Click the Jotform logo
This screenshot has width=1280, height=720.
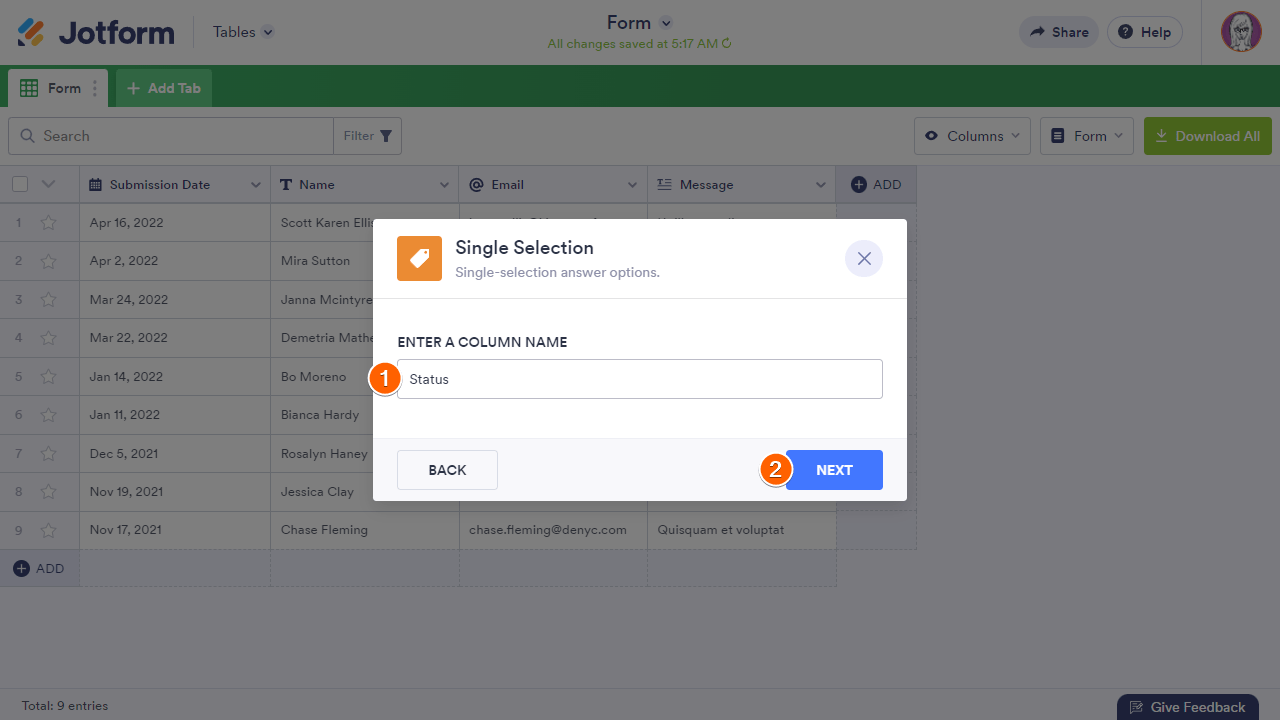tap(96, 32)
